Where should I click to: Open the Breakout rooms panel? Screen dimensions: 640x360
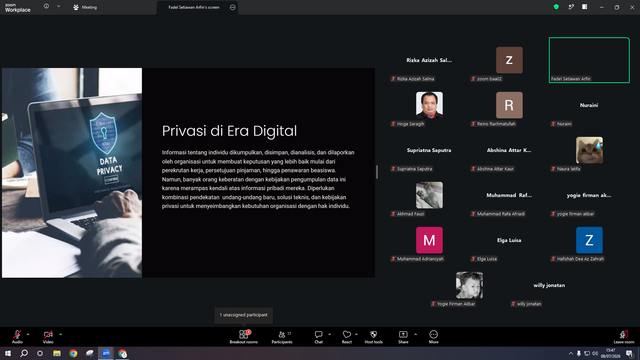pos(243,336)
